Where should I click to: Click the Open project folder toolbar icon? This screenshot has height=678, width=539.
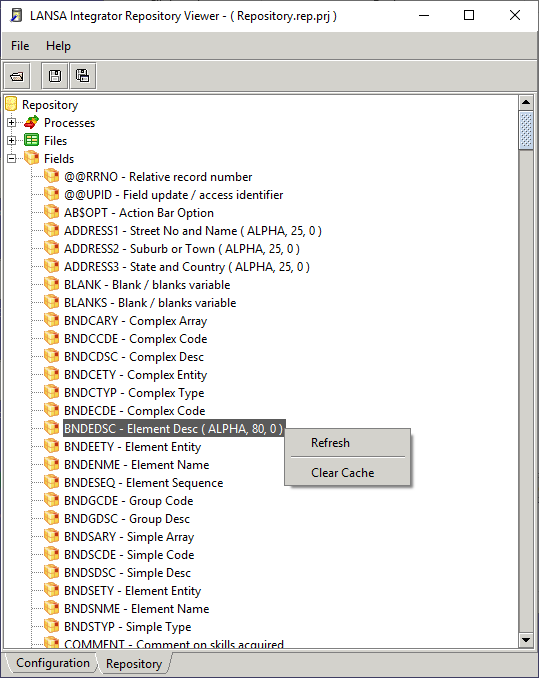[x=17, y=77]
